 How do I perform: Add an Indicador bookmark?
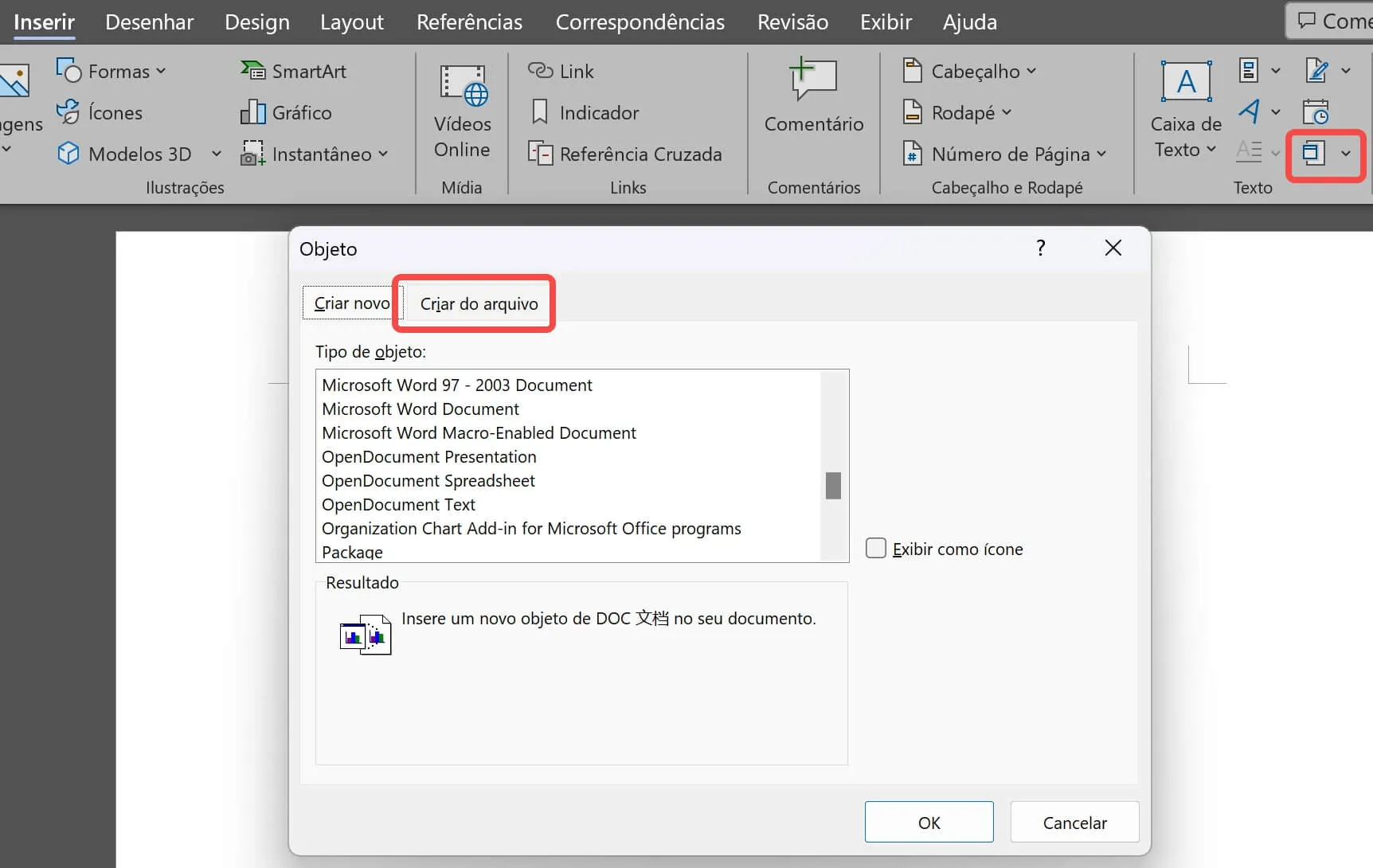584,112
